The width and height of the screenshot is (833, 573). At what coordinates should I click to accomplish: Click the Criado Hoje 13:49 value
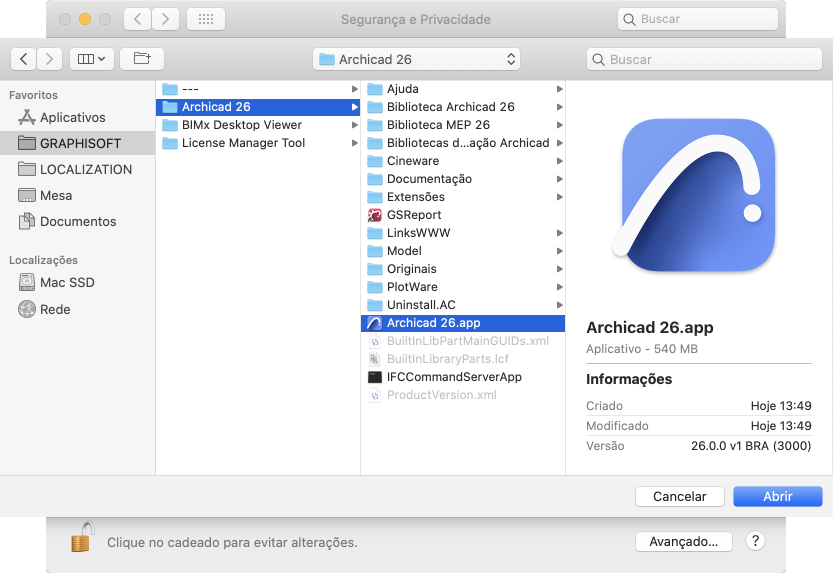coord(781,406)
